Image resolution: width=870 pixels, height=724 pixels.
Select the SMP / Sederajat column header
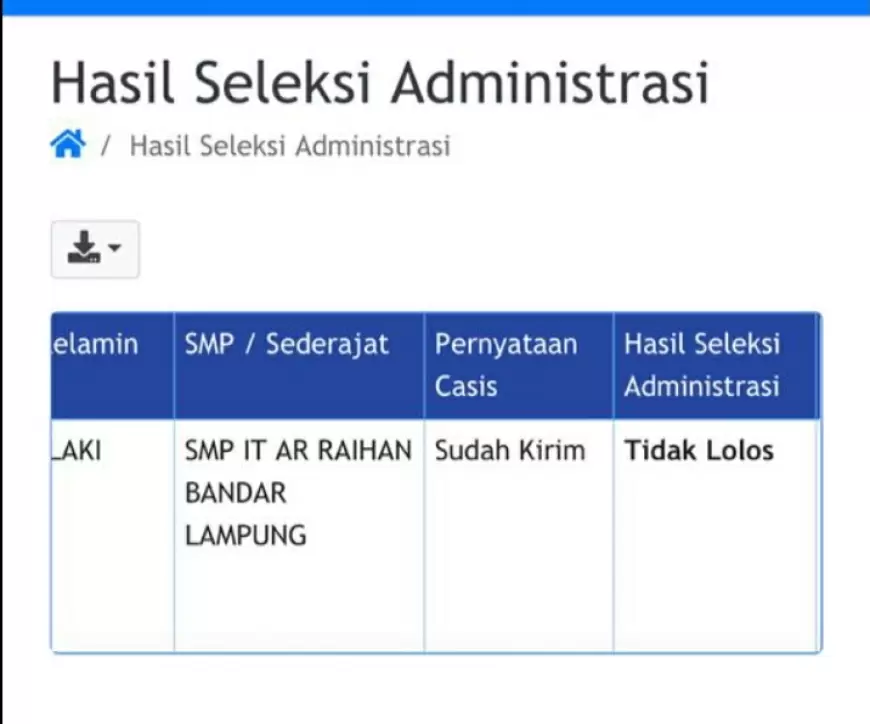(299, 365)
